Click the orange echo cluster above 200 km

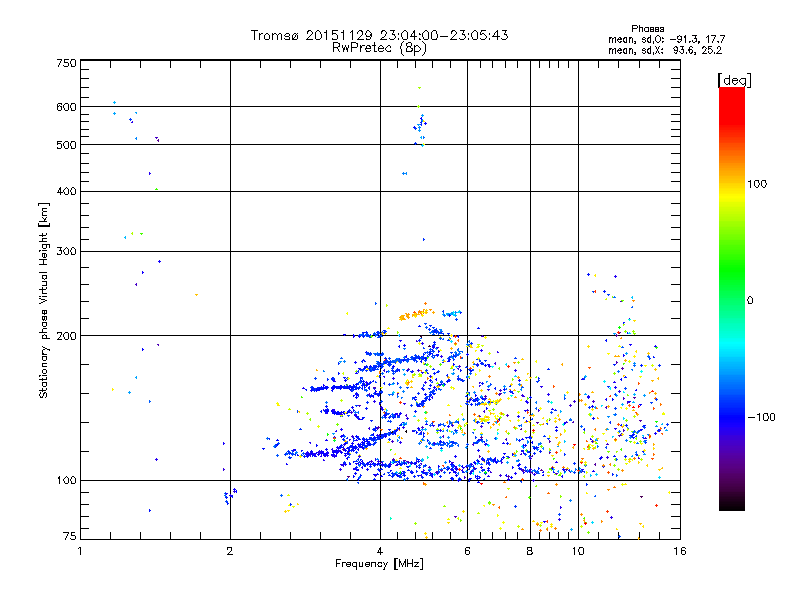coord(416,313)
